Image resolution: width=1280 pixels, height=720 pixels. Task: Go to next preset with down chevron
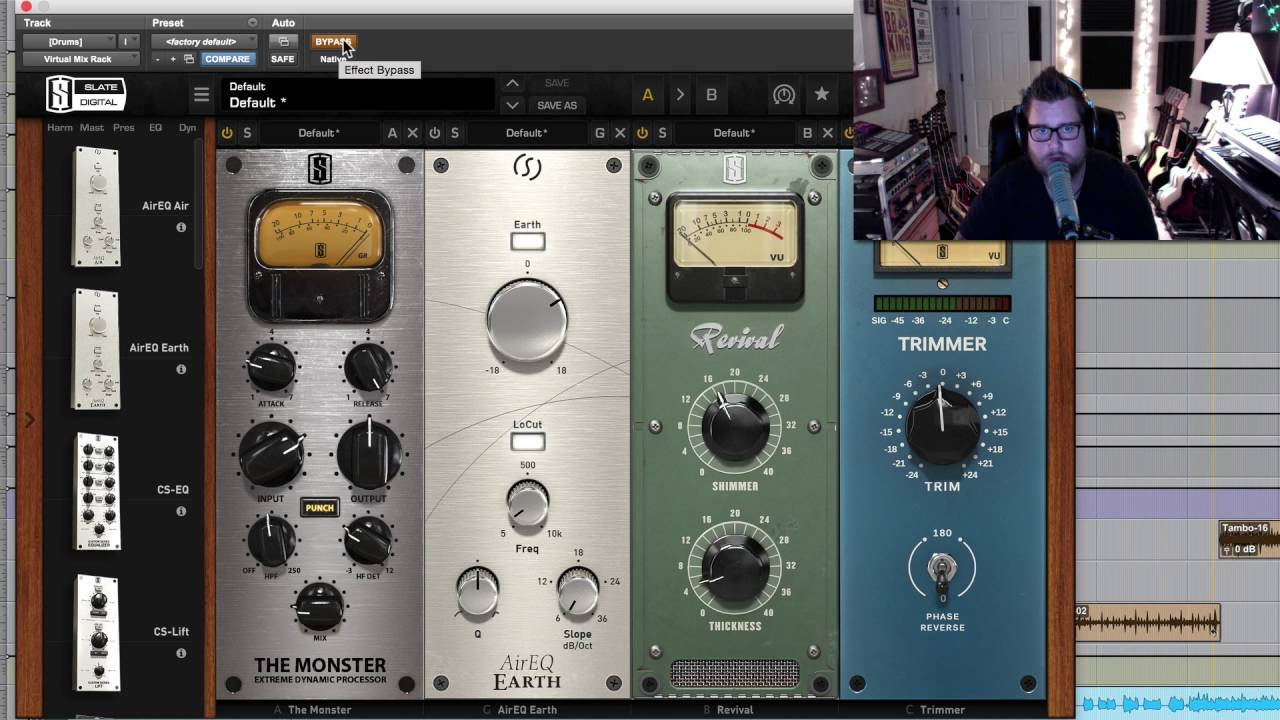512,105
